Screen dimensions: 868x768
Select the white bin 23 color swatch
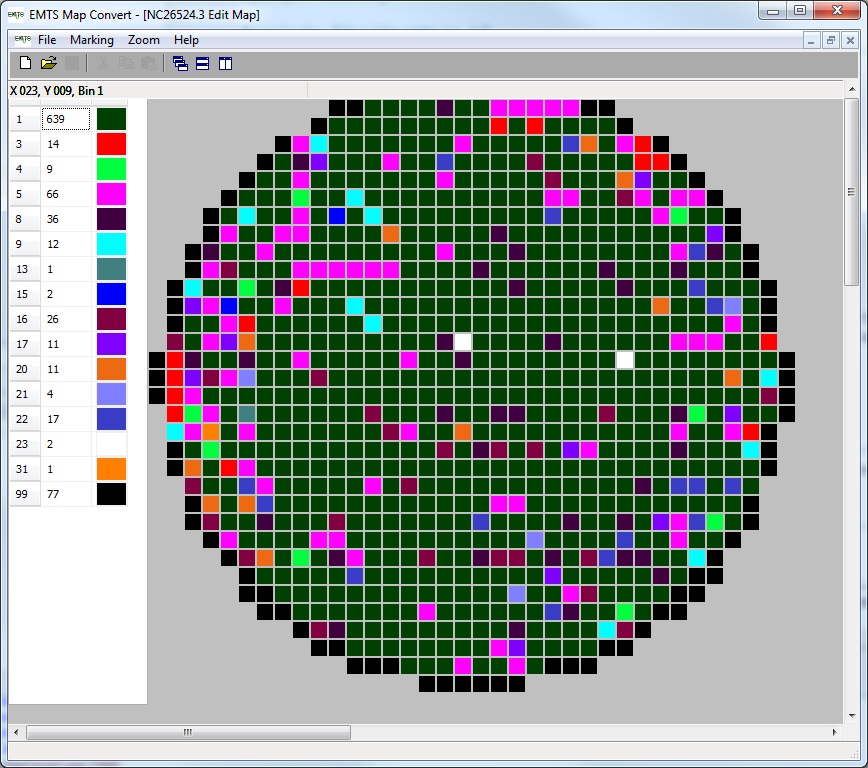pyautogui.click(x=111, y=444)
